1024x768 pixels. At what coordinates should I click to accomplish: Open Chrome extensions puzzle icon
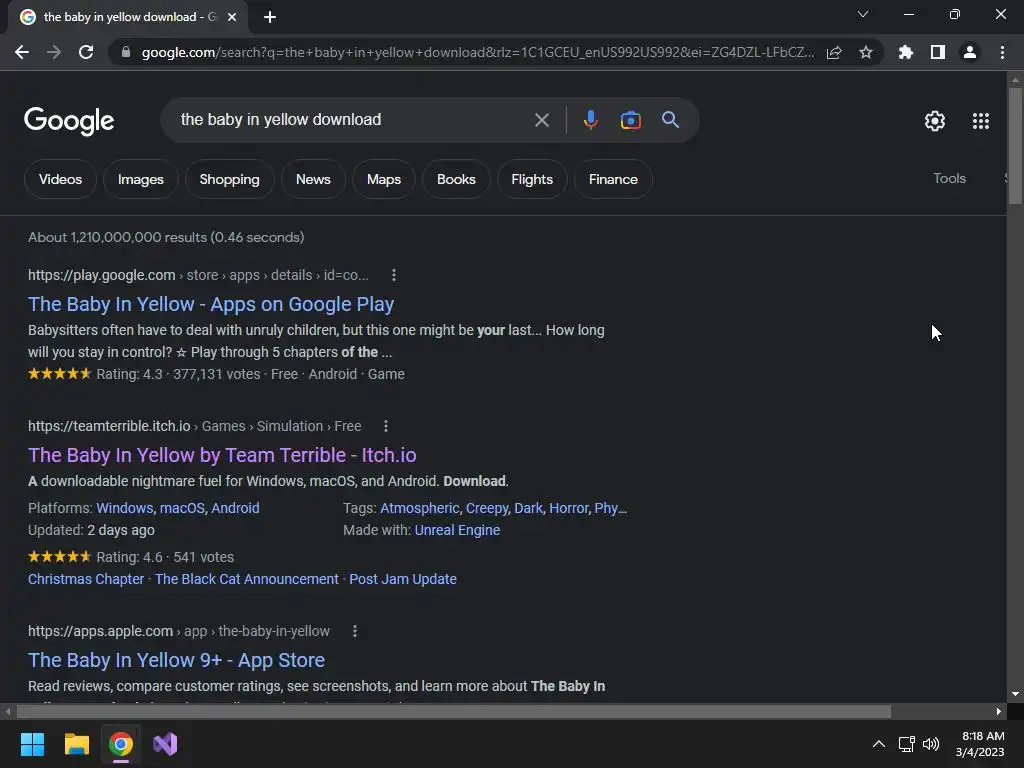pyautogui.click(x=906, y=52)
